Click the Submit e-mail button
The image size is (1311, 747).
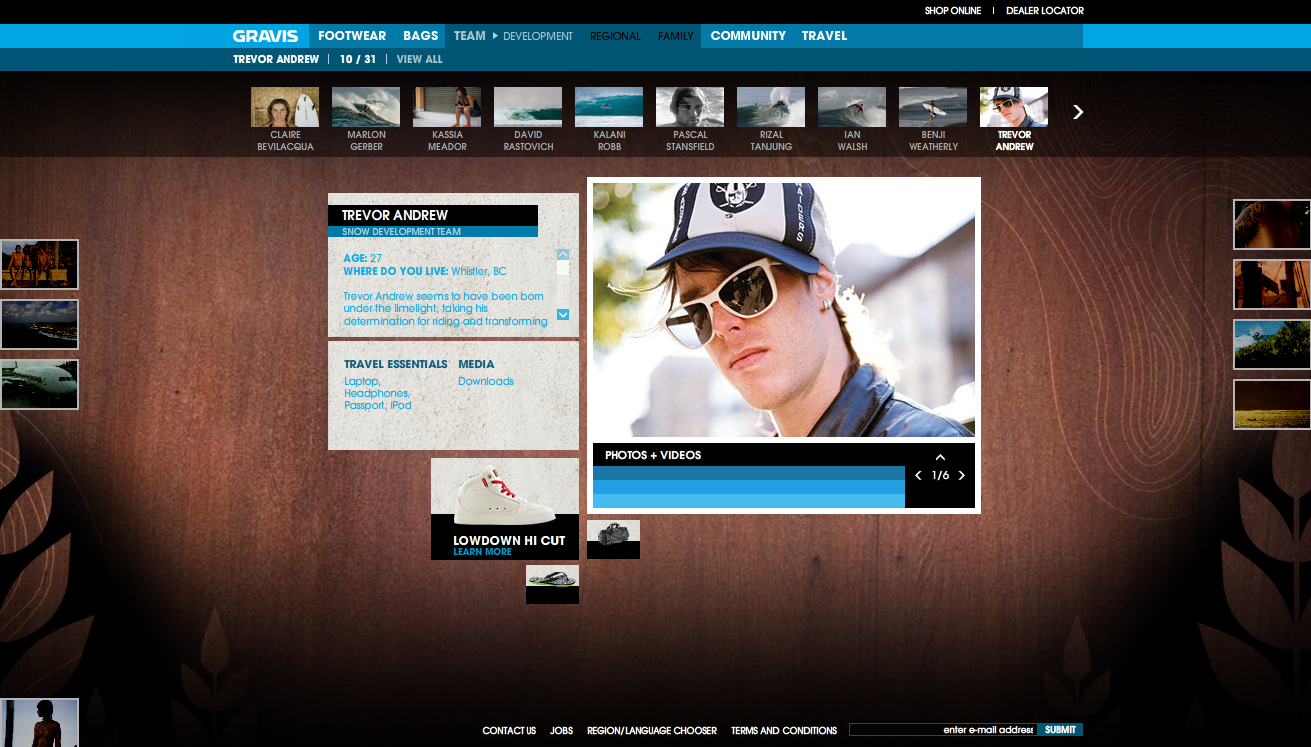[1060, 730]
